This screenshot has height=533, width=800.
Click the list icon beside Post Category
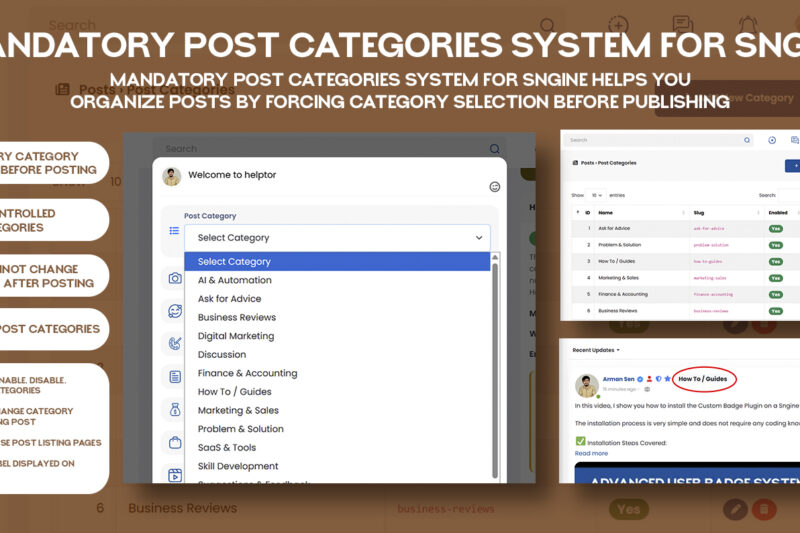coord(174,231)
